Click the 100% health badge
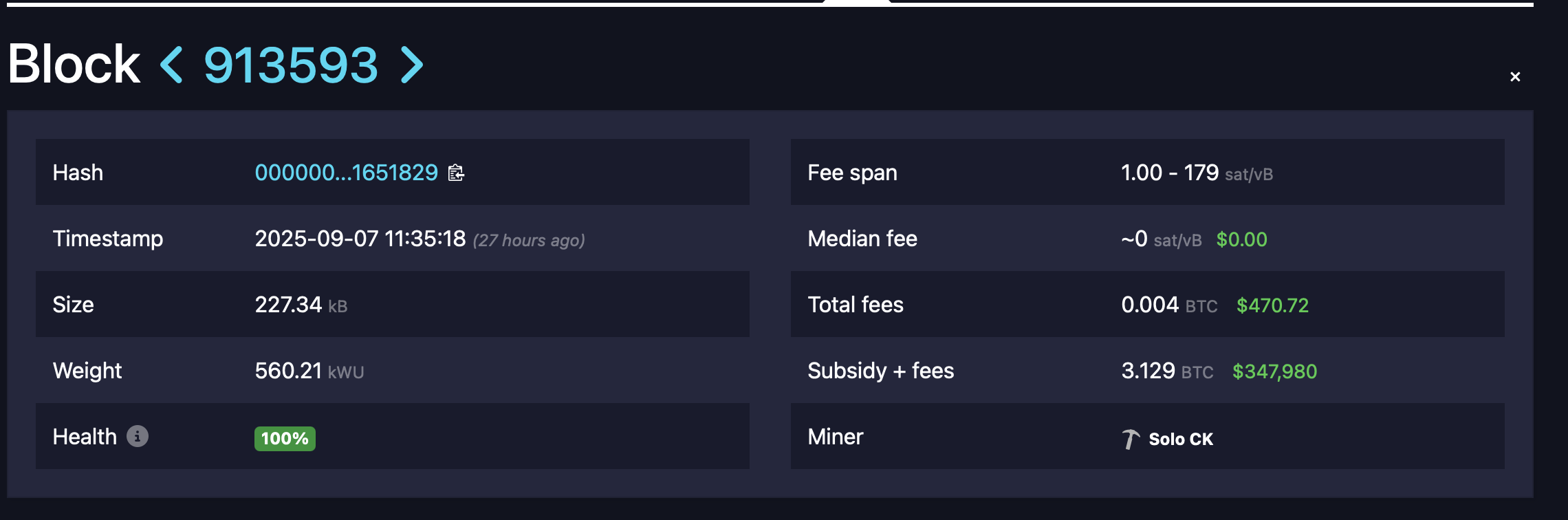The image size is (1568, 520). pos(285,439)
